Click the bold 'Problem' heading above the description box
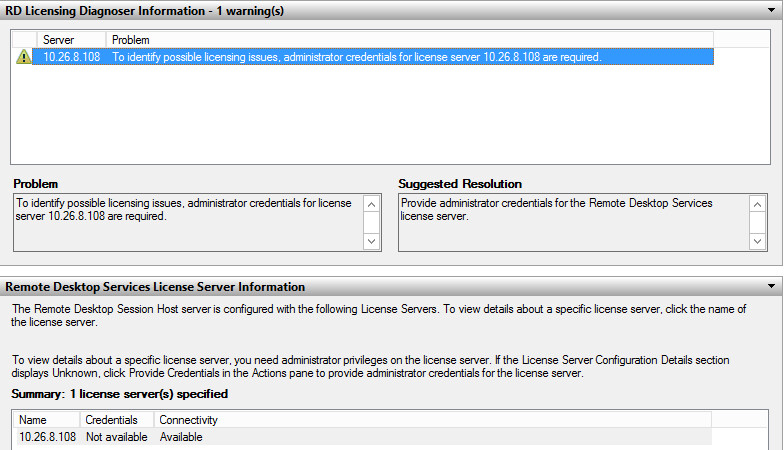The height and width of the screenshot is (450, 784). point(36,184)
